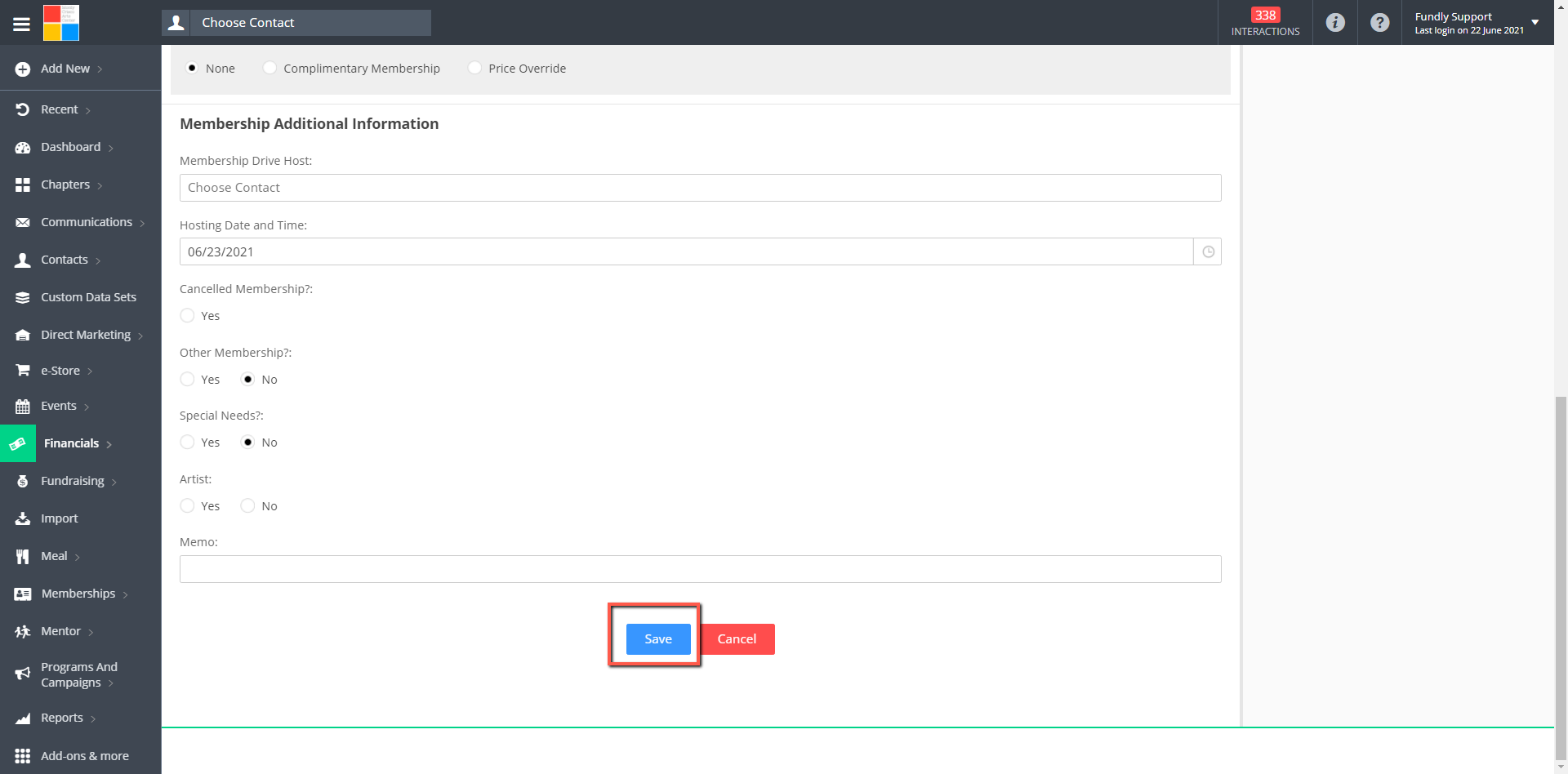
Task: Select Yes for Other Membership
Action: [x=187, y=379]
